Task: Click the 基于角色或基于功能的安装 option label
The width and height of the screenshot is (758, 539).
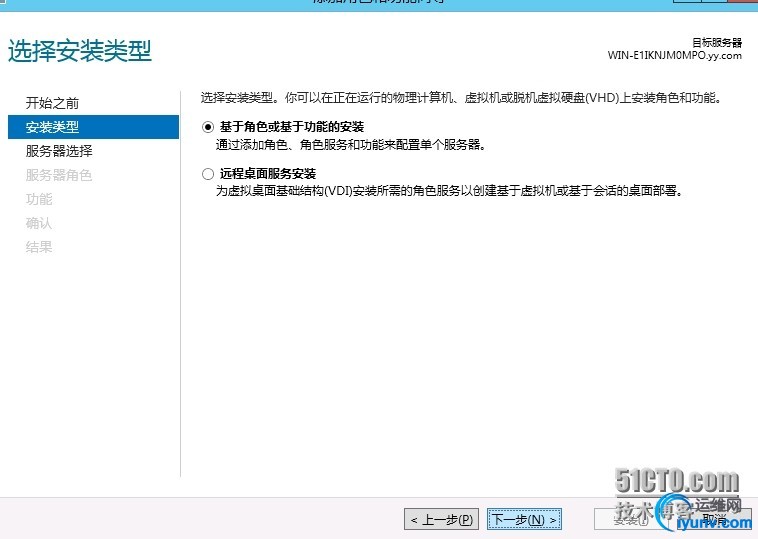Action: click(x=292, y=127)
